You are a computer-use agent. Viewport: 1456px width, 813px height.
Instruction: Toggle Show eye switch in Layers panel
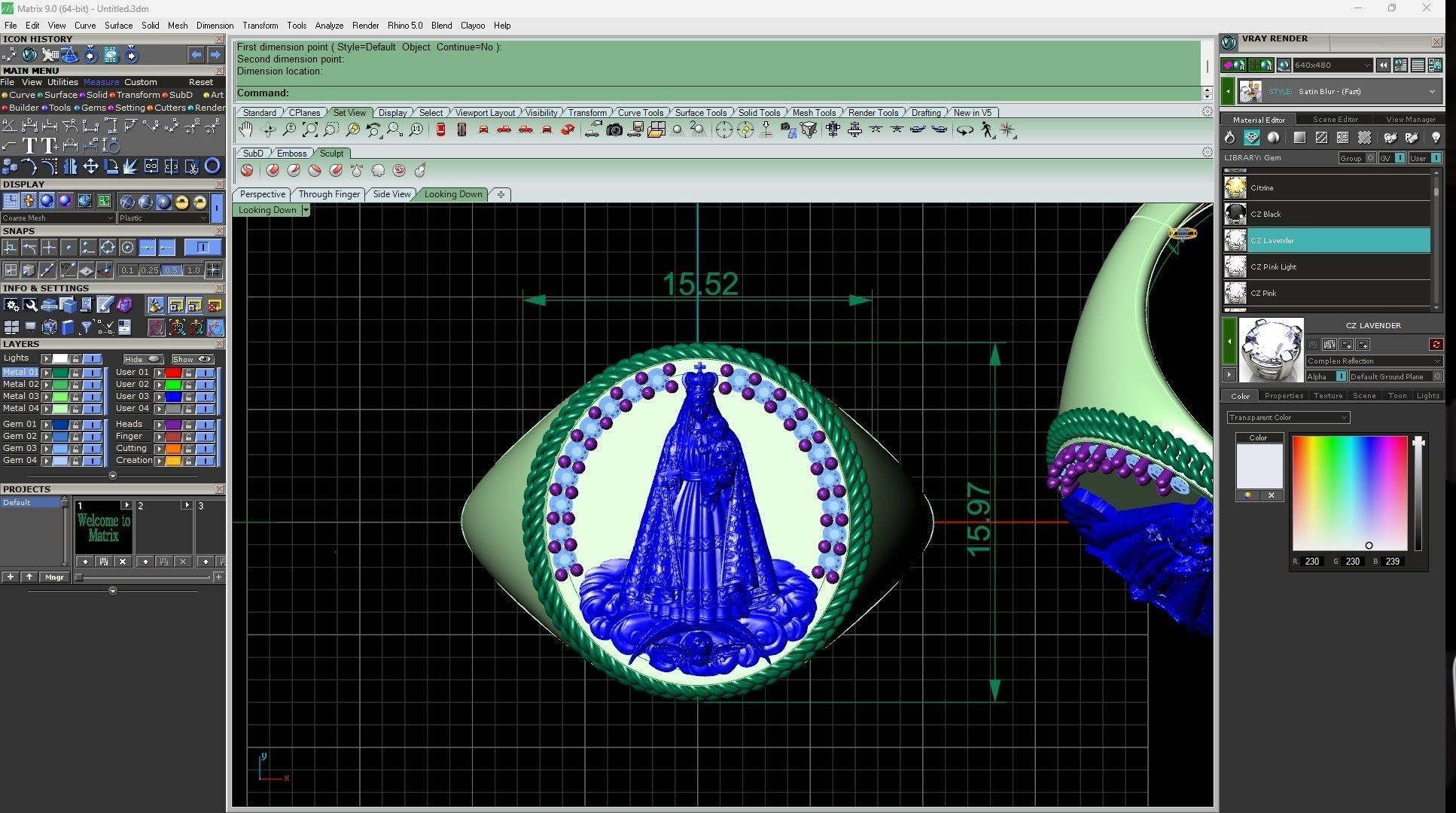[192, 359]
